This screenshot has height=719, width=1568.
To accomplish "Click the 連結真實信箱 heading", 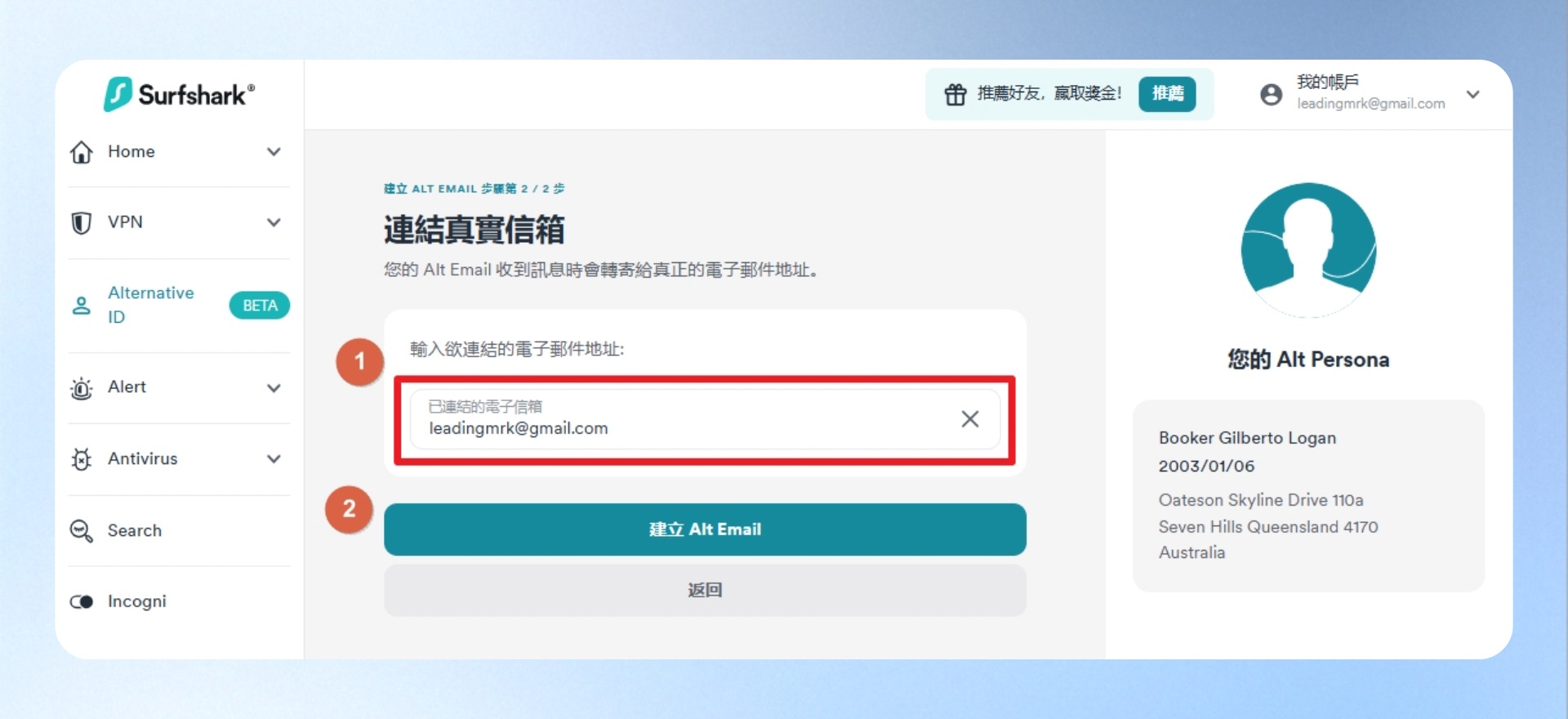I will [474, 230].
